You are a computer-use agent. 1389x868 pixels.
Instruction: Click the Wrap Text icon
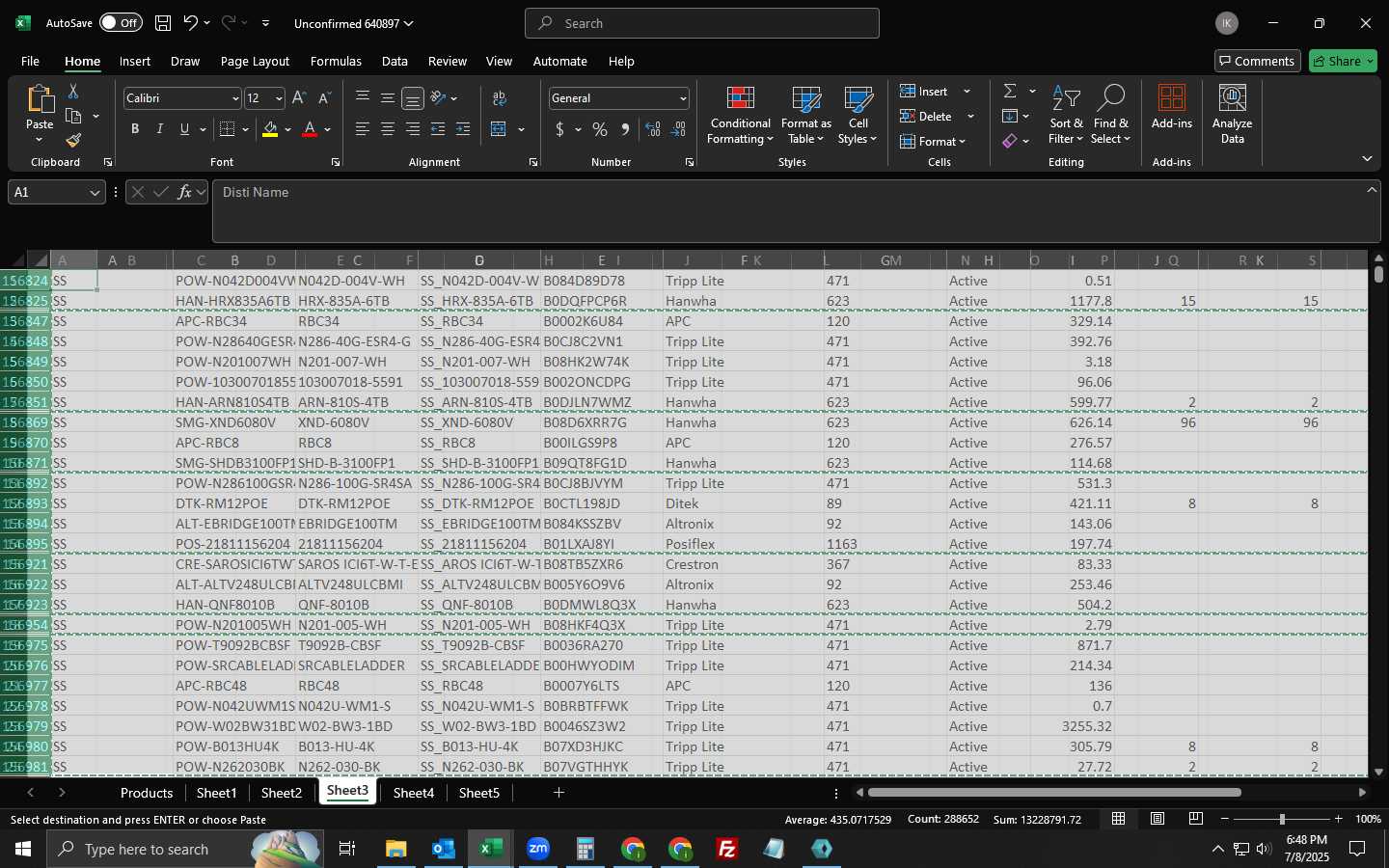point(500,98)
